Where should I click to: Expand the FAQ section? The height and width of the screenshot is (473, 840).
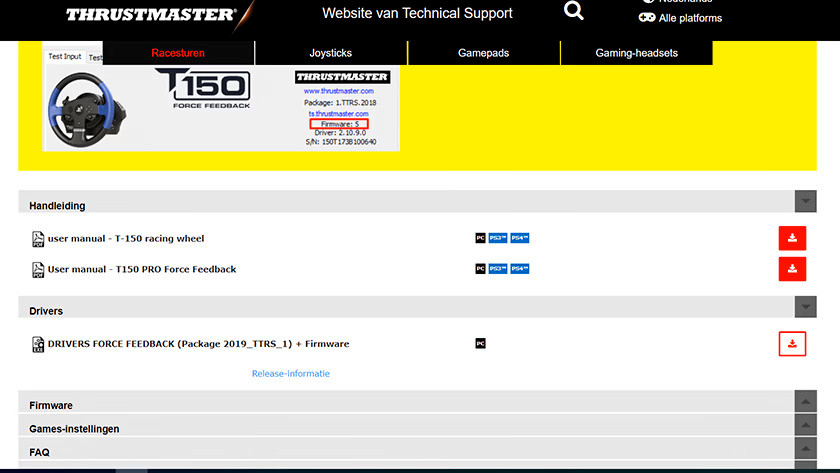coord(805,449)
